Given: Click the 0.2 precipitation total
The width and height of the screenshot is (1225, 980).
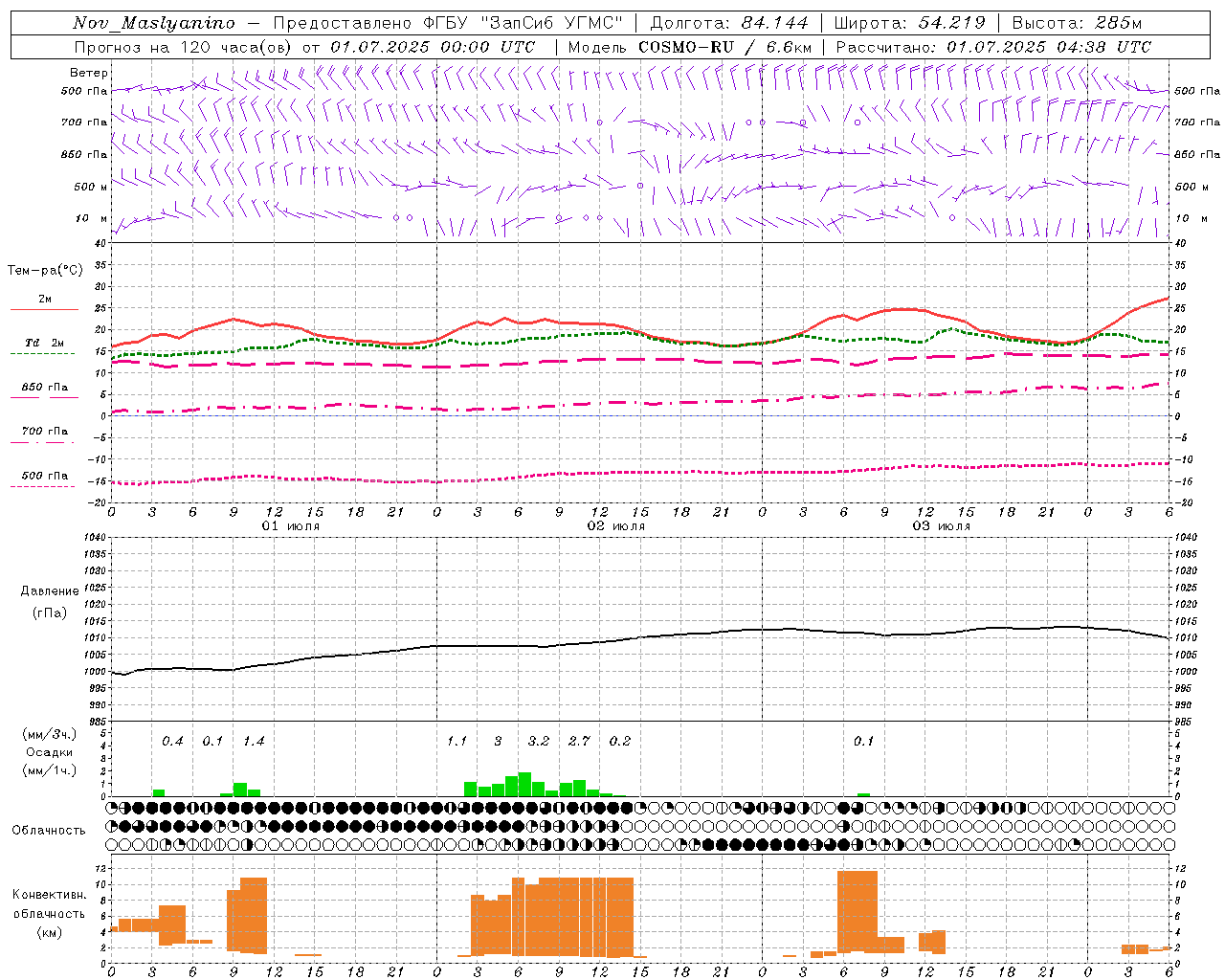Looking at the screenshot, I should coord(620,742).
